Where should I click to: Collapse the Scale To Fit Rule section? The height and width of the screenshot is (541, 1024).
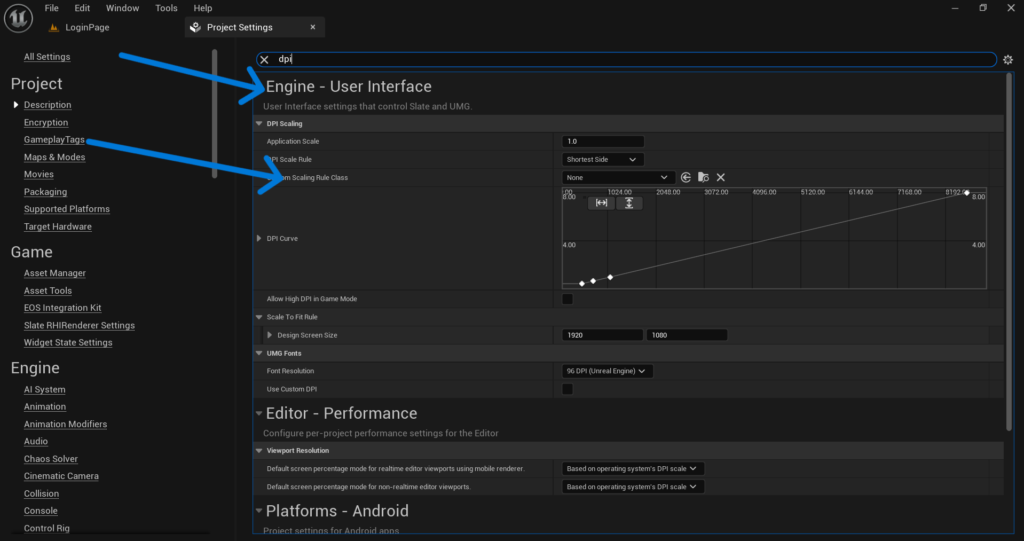(x=259, y=317)
